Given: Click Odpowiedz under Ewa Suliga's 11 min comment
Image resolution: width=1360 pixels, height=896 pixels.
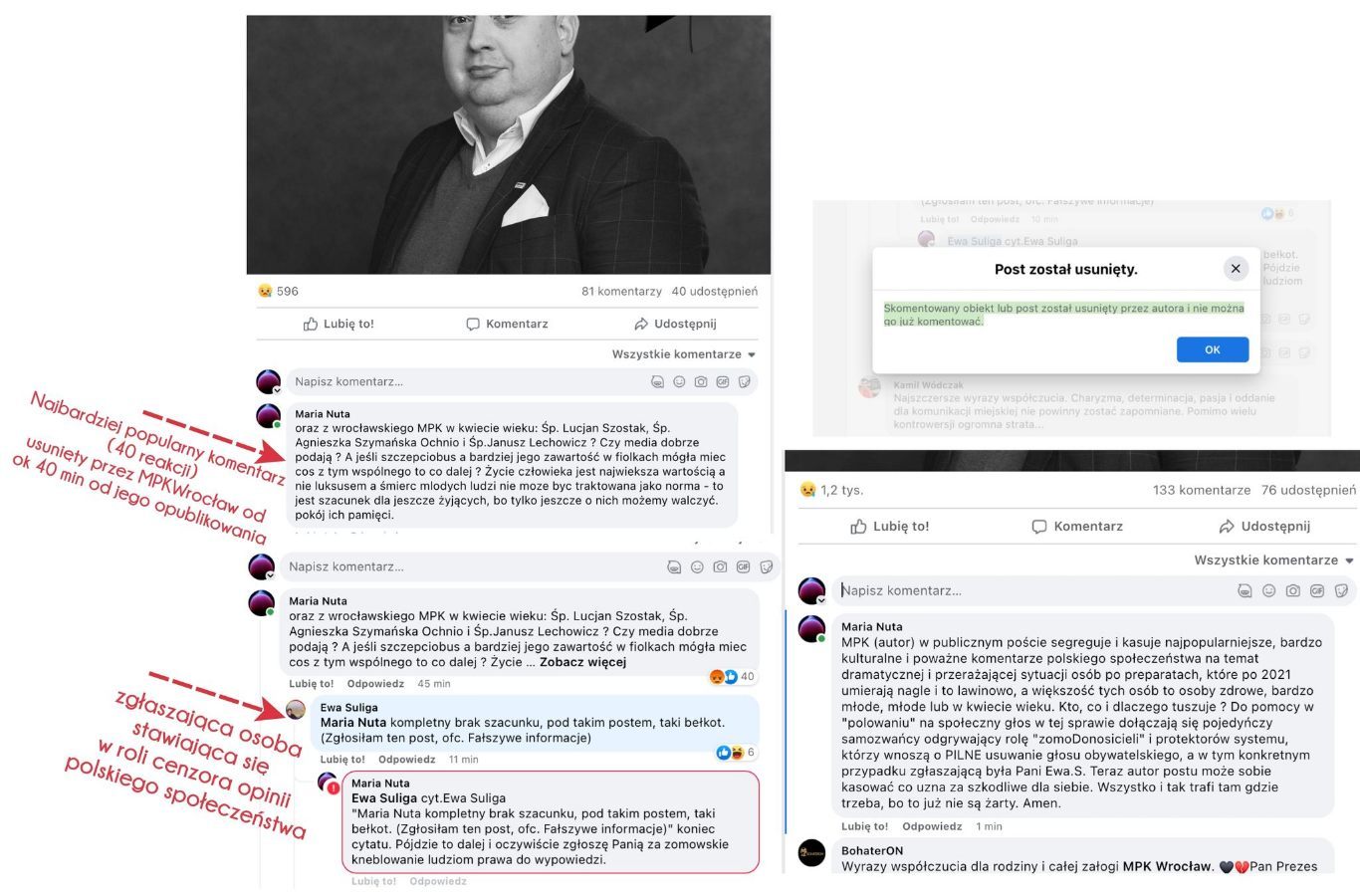Looking at the screenshot, I should pyautogui.click(x=407, y=759).
